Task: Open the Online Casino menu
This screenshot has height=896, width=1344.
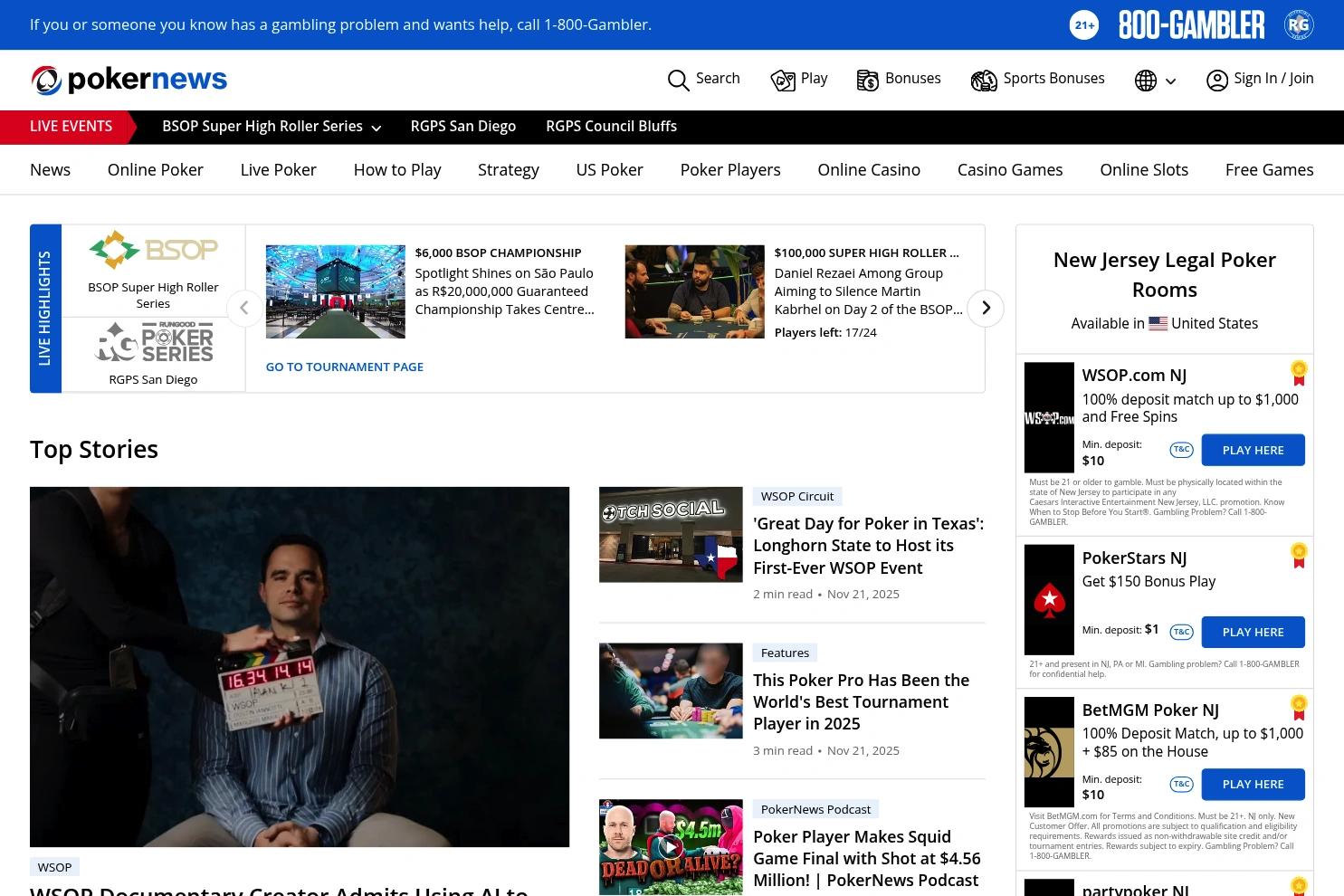Action: click(x=869, y=170)
